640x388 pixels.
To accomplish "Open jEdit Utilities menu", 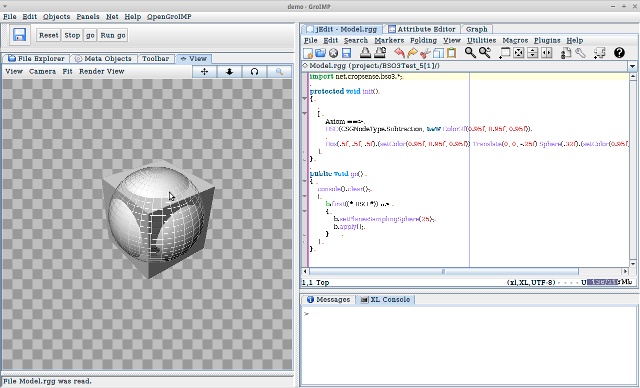I will coord(482,40).
